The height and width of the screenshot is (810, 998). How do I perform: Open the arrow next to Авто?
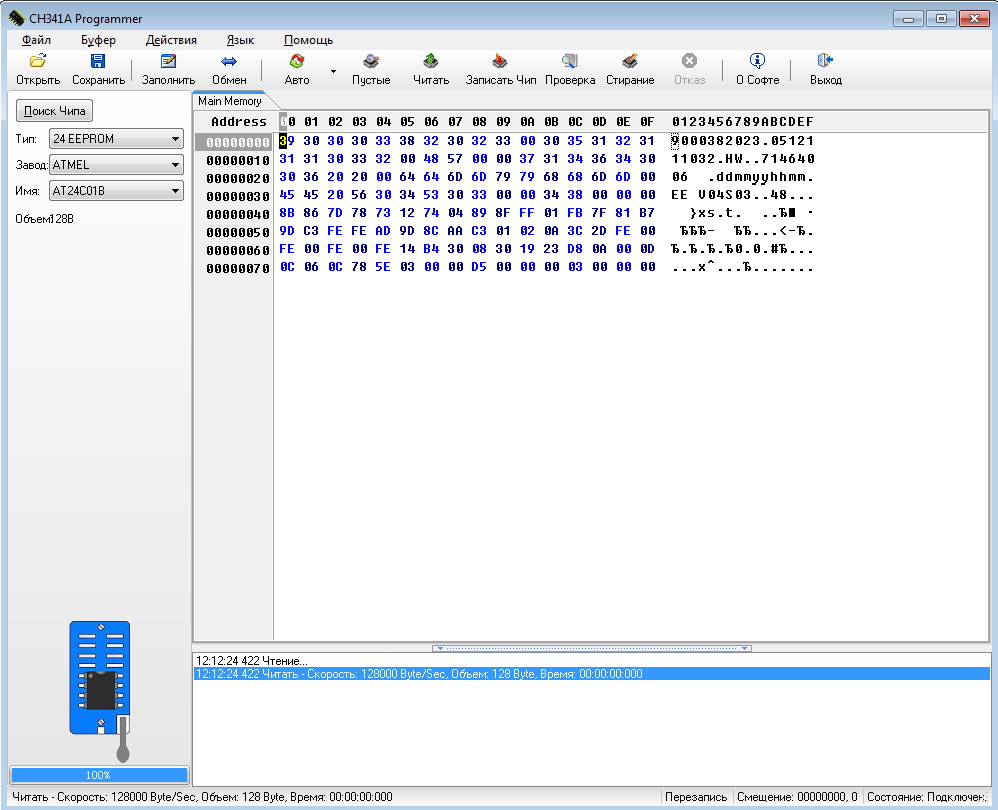click(x=333, y=72)
